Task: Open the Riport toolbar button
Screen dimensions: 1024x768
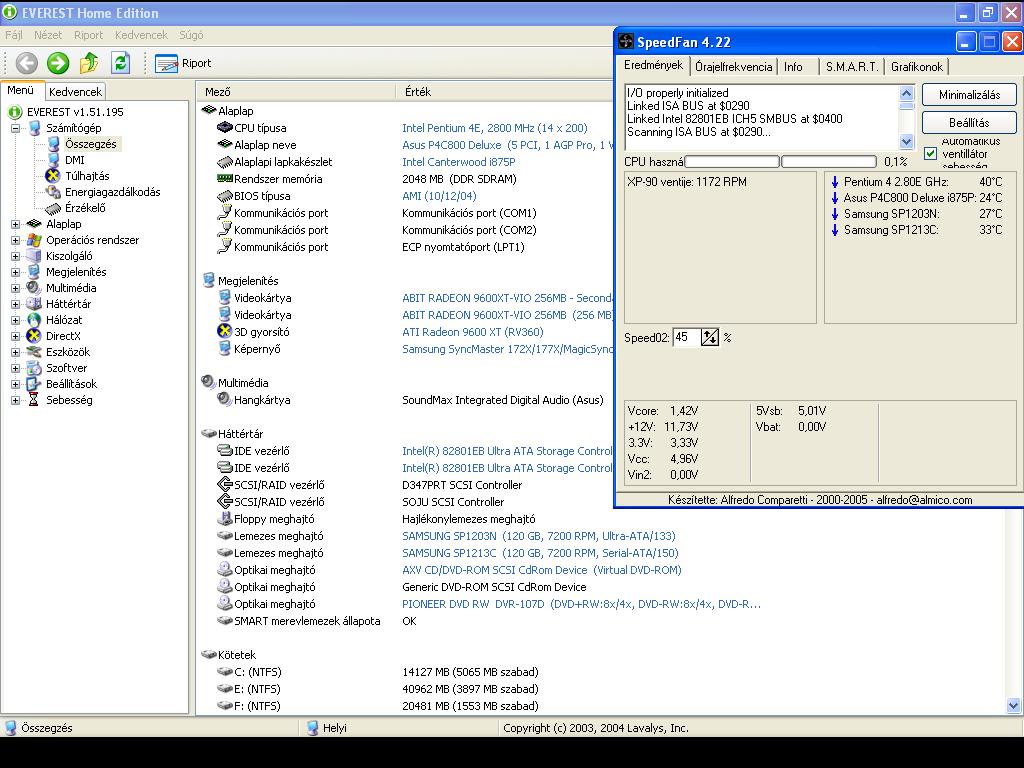Action: tap(184, 63)
